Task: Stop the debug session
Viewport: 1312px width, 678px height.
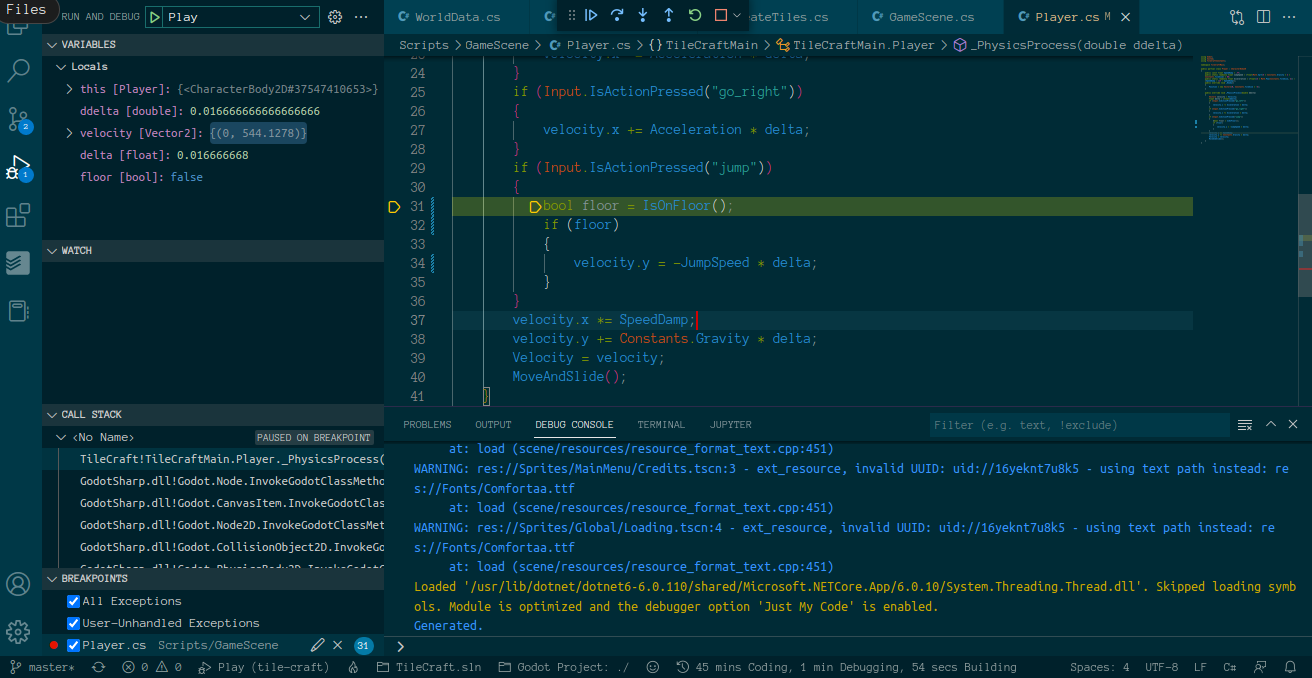Action: (x=721, y=15)
